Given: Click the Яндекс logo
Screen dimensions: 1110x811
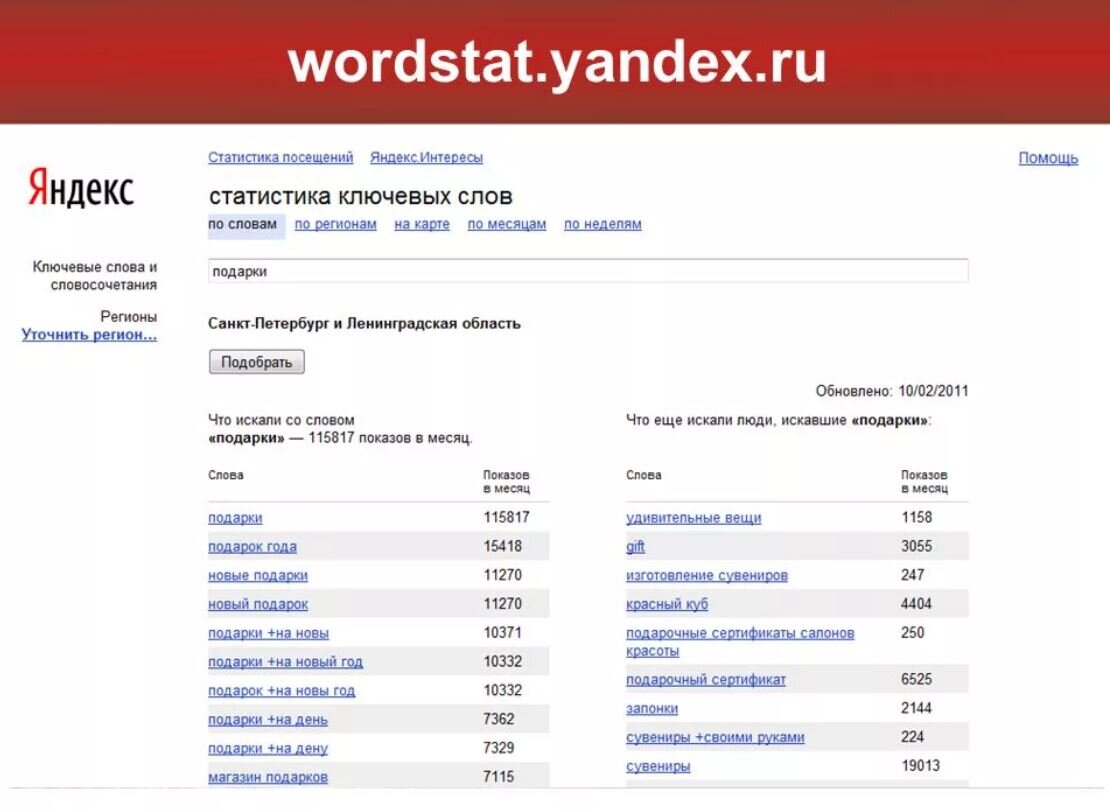Looking at the screenshot, I should [x=81, y=188].
